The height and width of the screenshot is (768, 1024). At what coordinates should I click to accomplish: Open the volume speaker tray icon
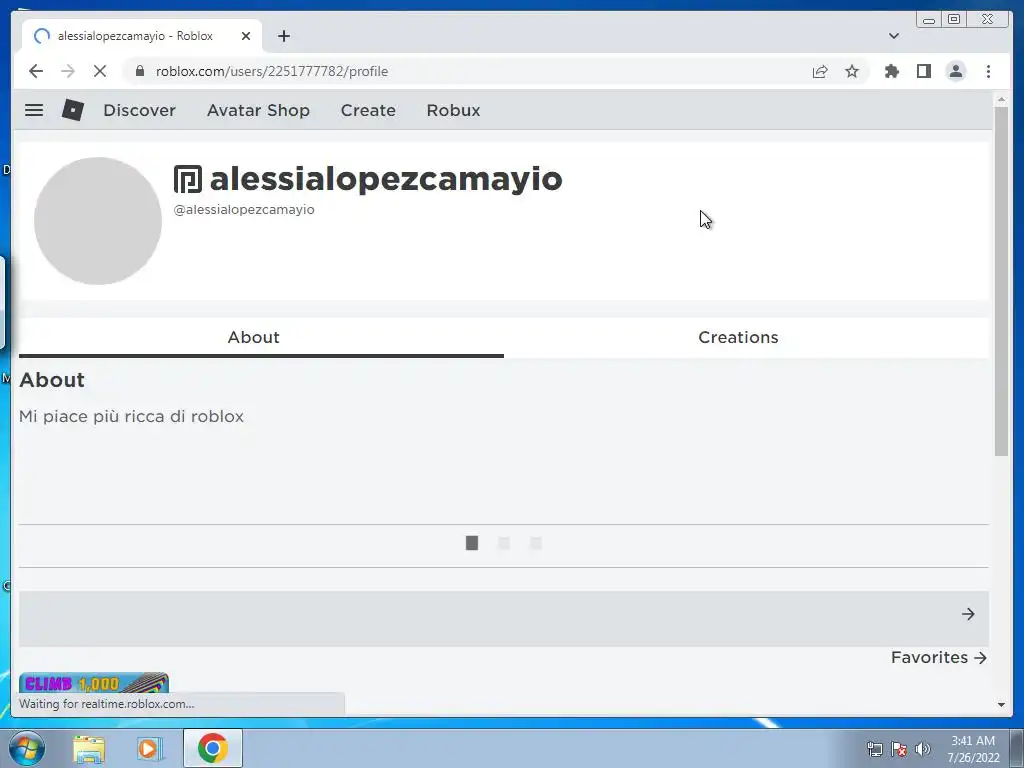point(923,749)
